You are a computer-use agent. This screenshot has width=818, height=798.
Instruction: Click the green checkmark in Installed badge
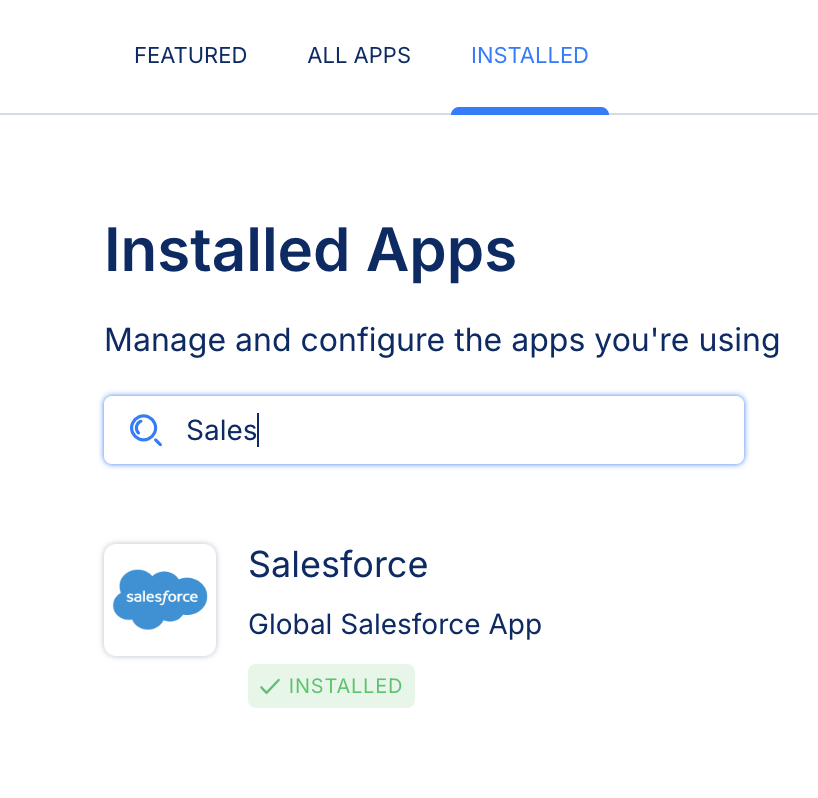coord(269,686)
